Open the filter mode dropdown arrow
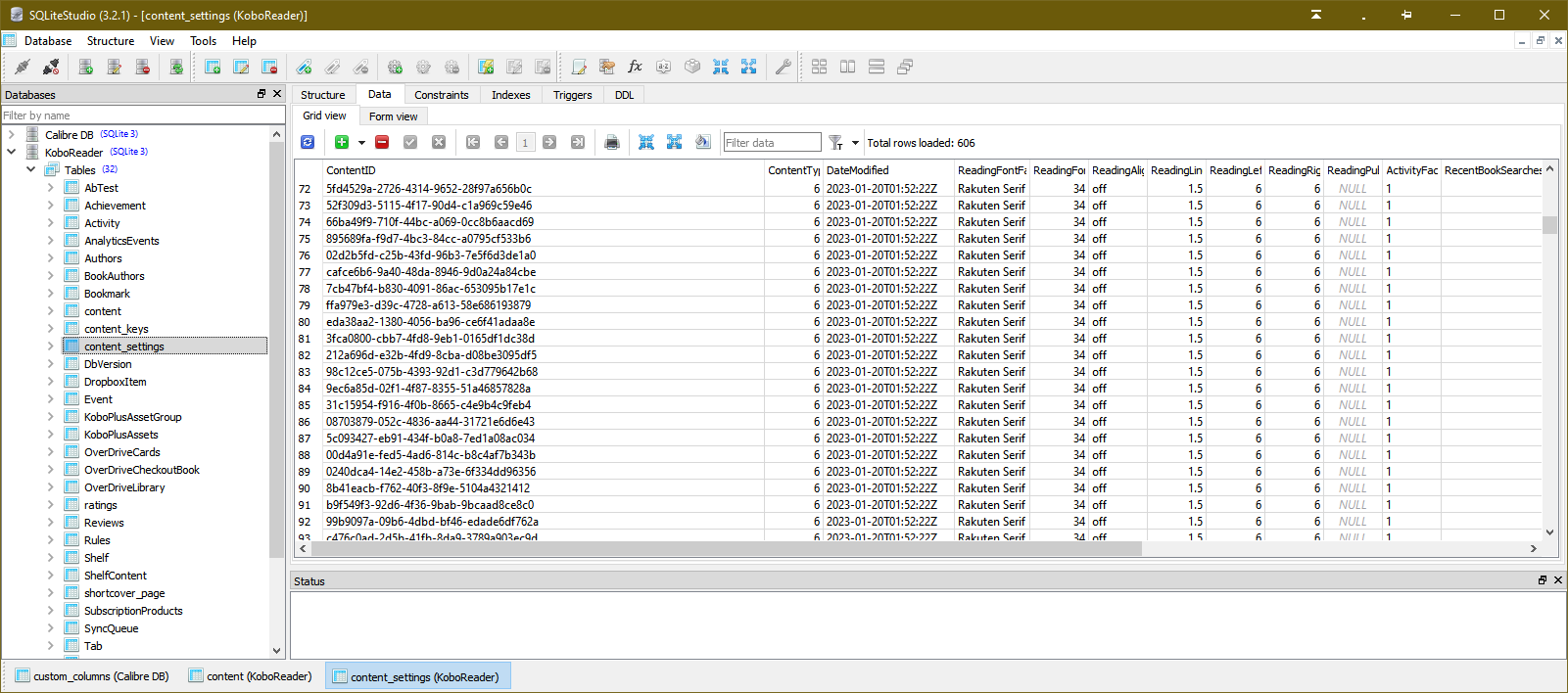Viewport: 1568px width, 693px height. click(x=855, y=143)
